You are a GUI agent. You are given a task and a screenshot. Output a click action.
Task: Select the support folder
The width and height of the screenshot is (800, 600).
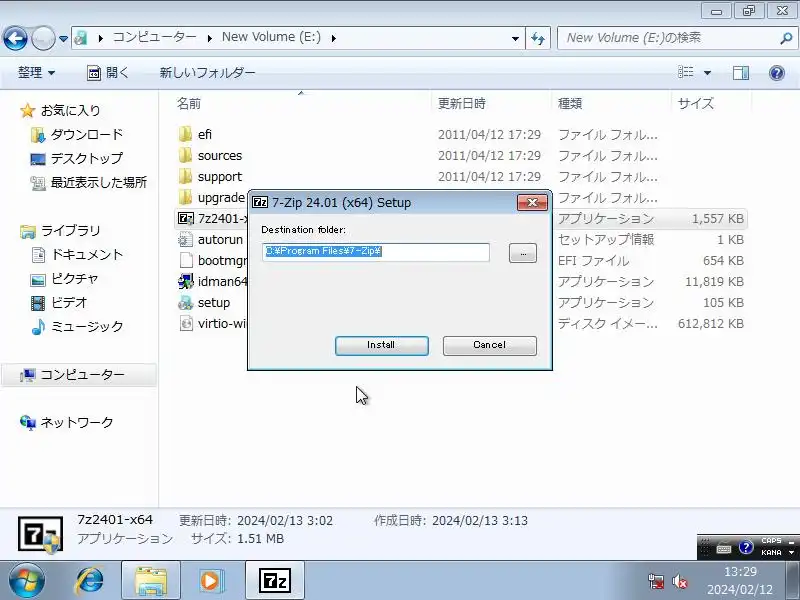[219, 177]
